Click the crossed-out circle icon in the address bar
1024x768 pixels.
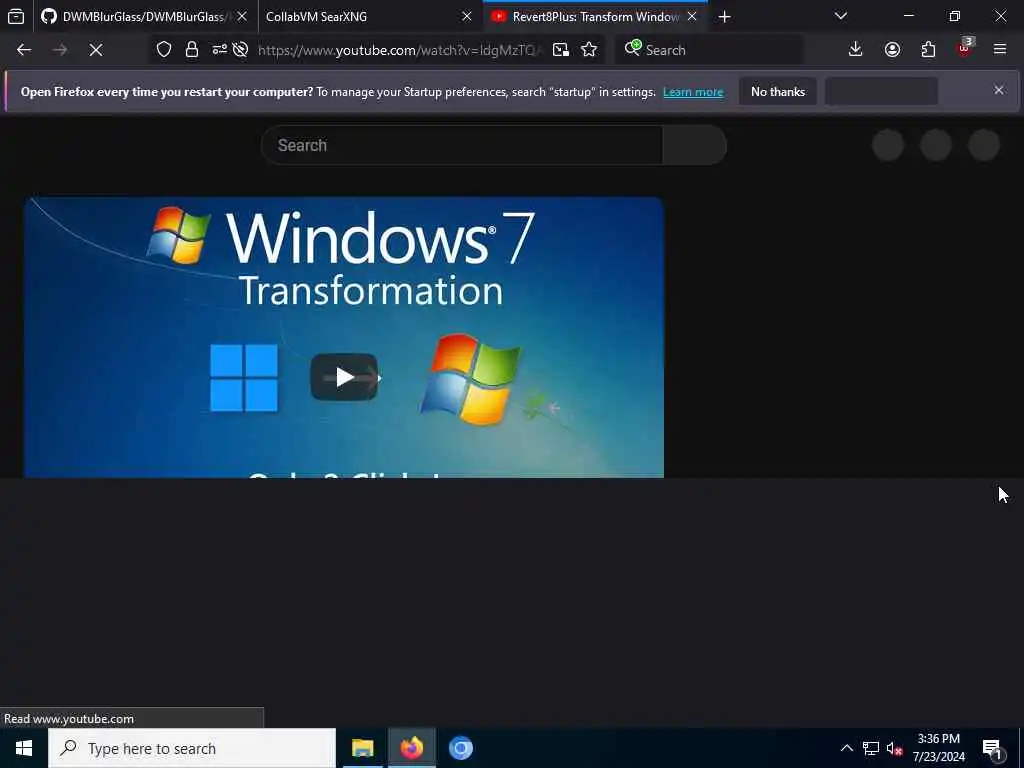tap(240, 50)
